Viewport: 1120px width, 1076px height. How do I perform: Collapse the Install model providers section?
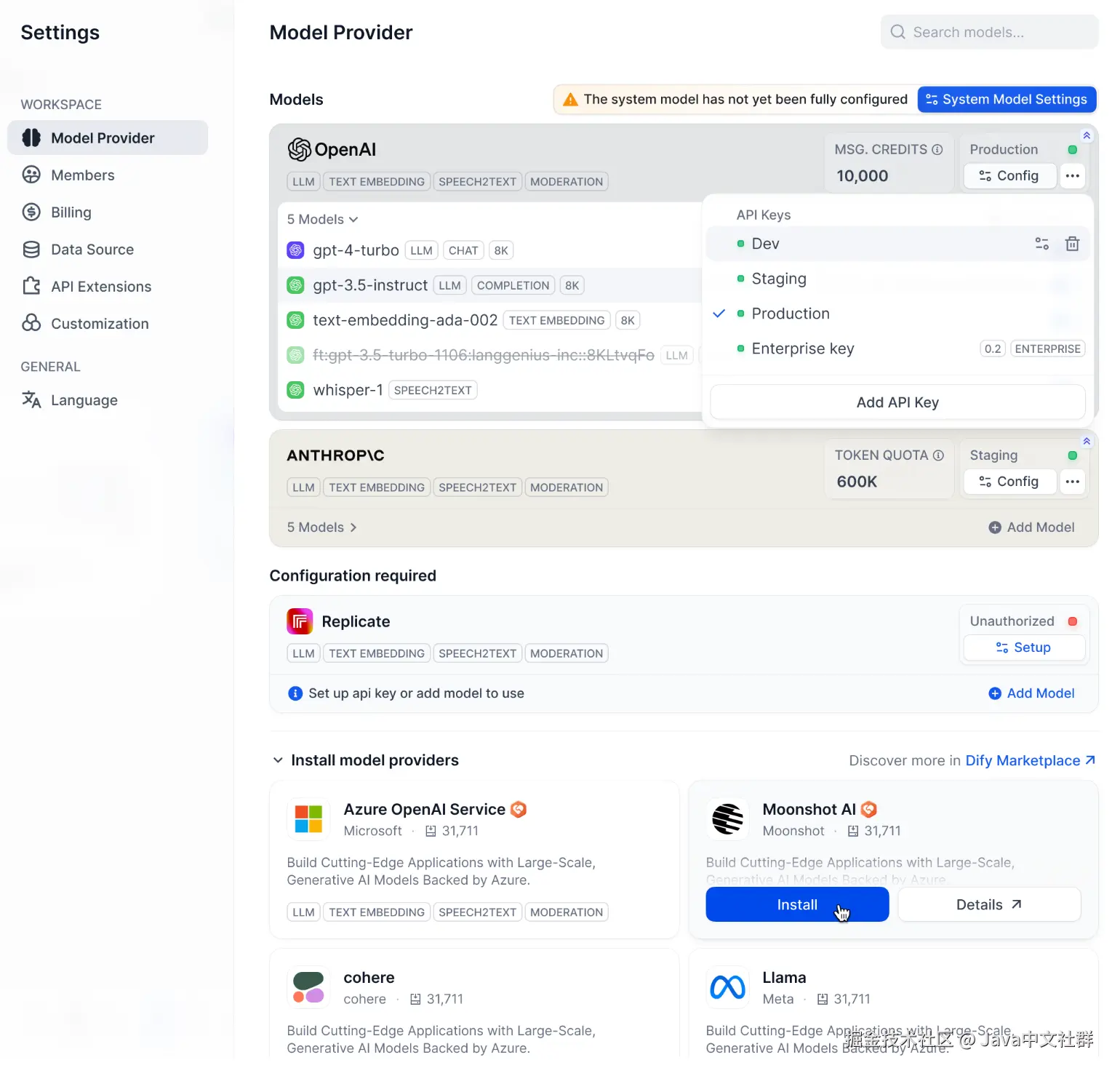tap(278, 760)
